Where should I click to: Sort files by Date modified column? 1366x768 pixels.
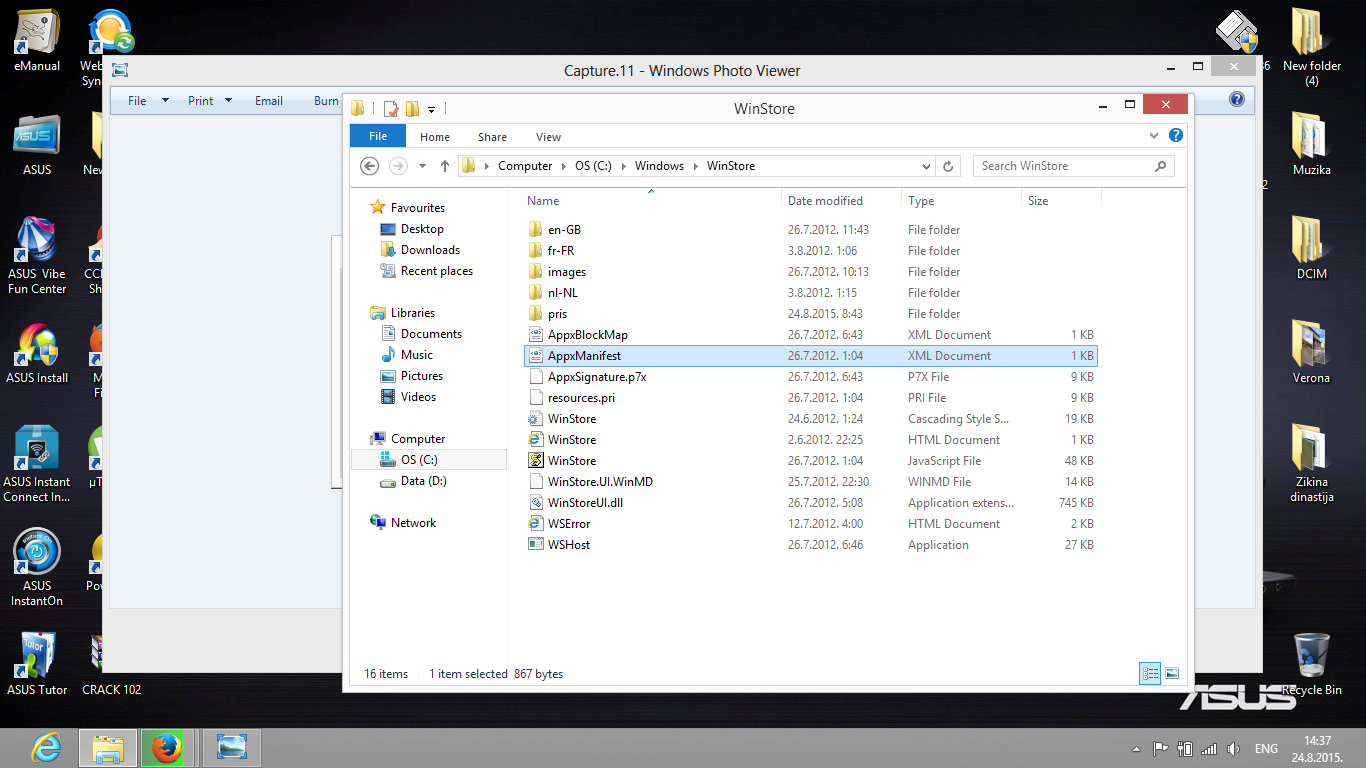(825, 201)
